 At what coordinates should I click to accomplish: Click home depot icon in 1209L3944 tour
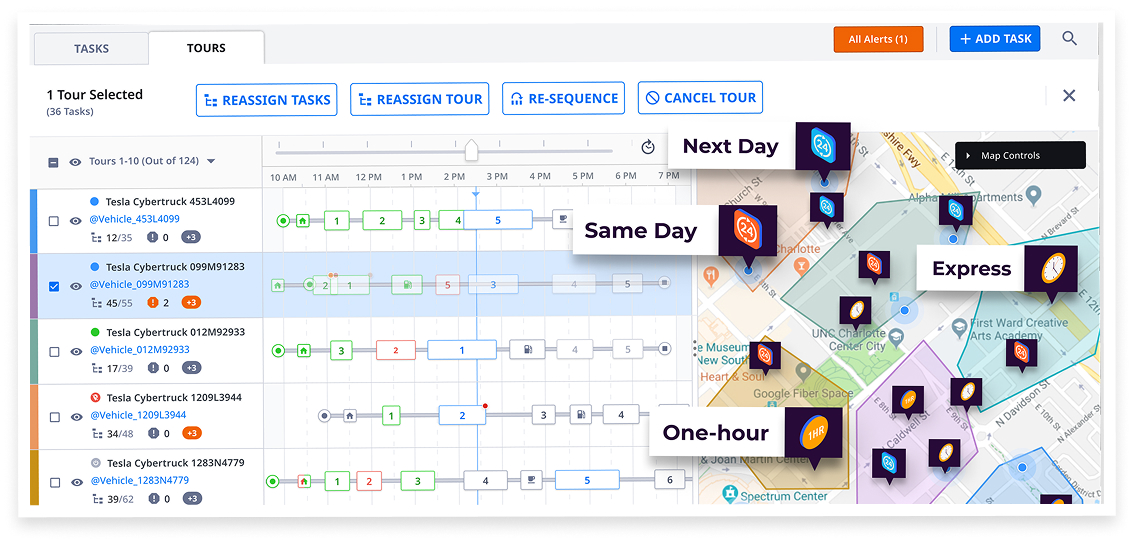(350, 415)
